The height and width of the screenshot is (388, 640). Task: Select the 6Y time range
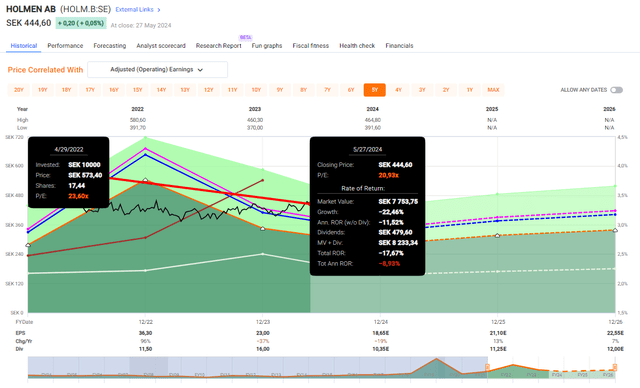click(351, 90)
